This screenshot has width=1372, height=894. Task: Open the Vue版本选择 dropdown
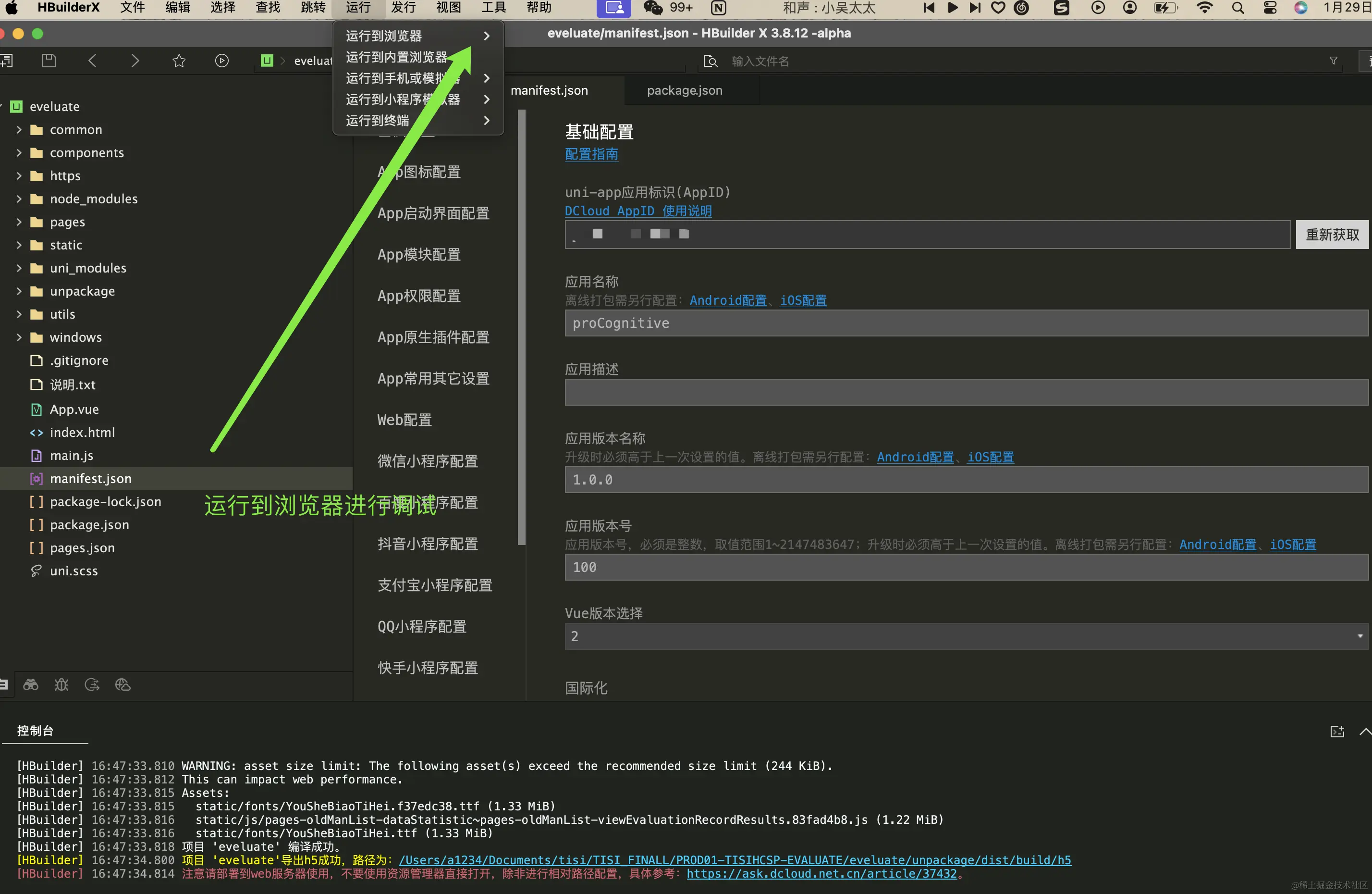click(x=966, y=636)
